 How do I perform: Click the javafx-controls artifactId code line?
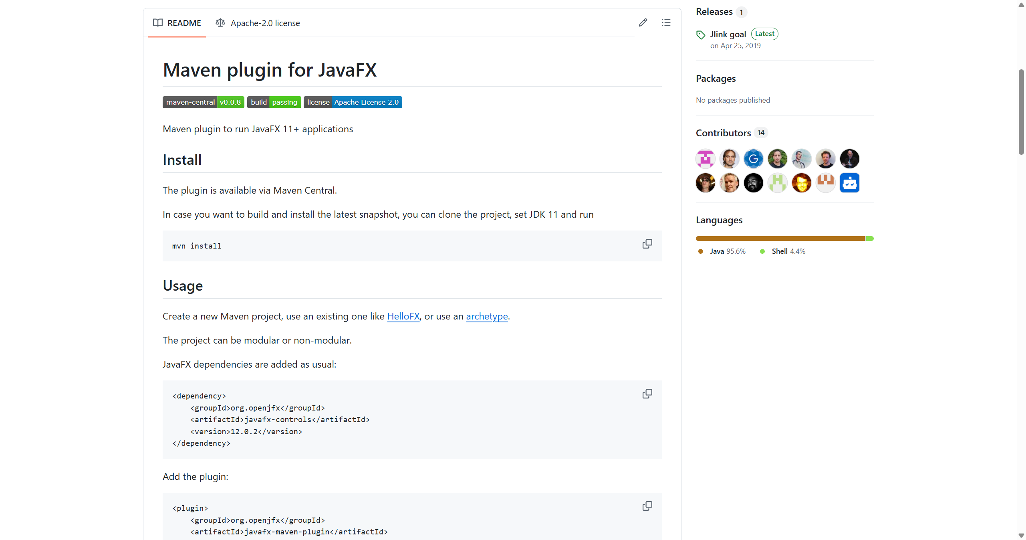[280, 420]
